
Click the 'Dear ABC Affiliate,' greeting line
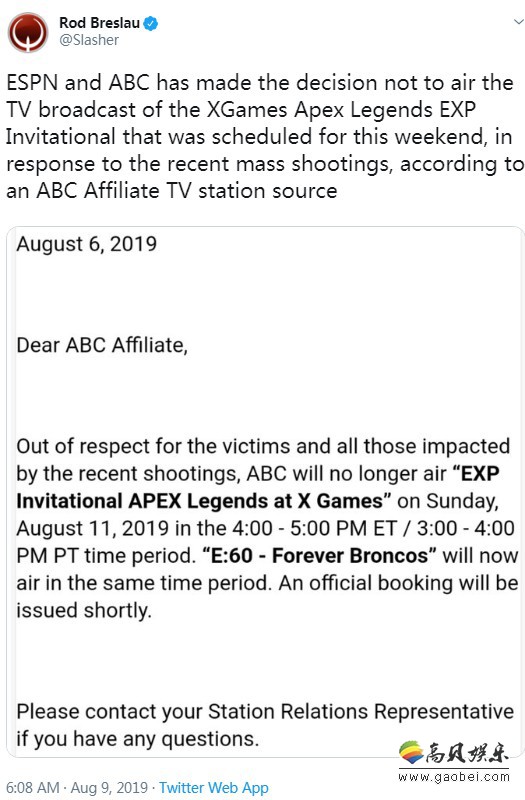(102, 345)
